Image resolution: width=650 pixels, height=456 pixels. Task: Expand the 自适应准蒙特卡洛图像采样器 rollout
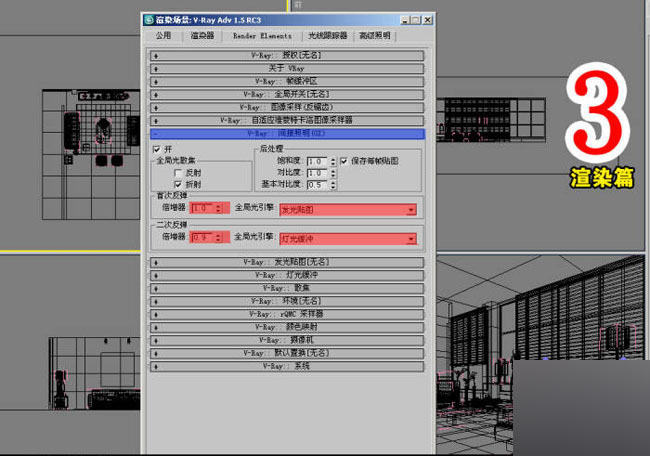point(287,121)
